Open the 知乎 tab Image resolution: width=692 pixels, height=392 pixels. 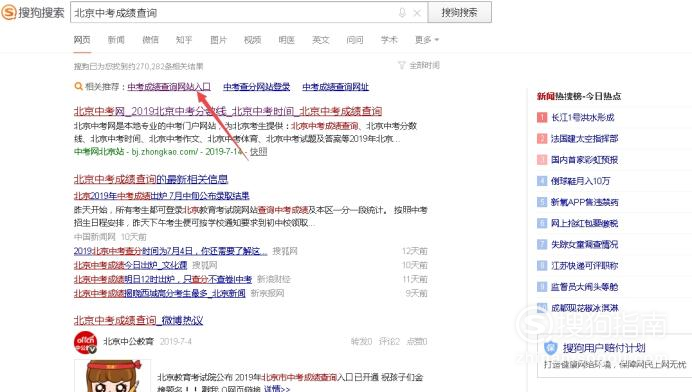(x=184, y=40)
